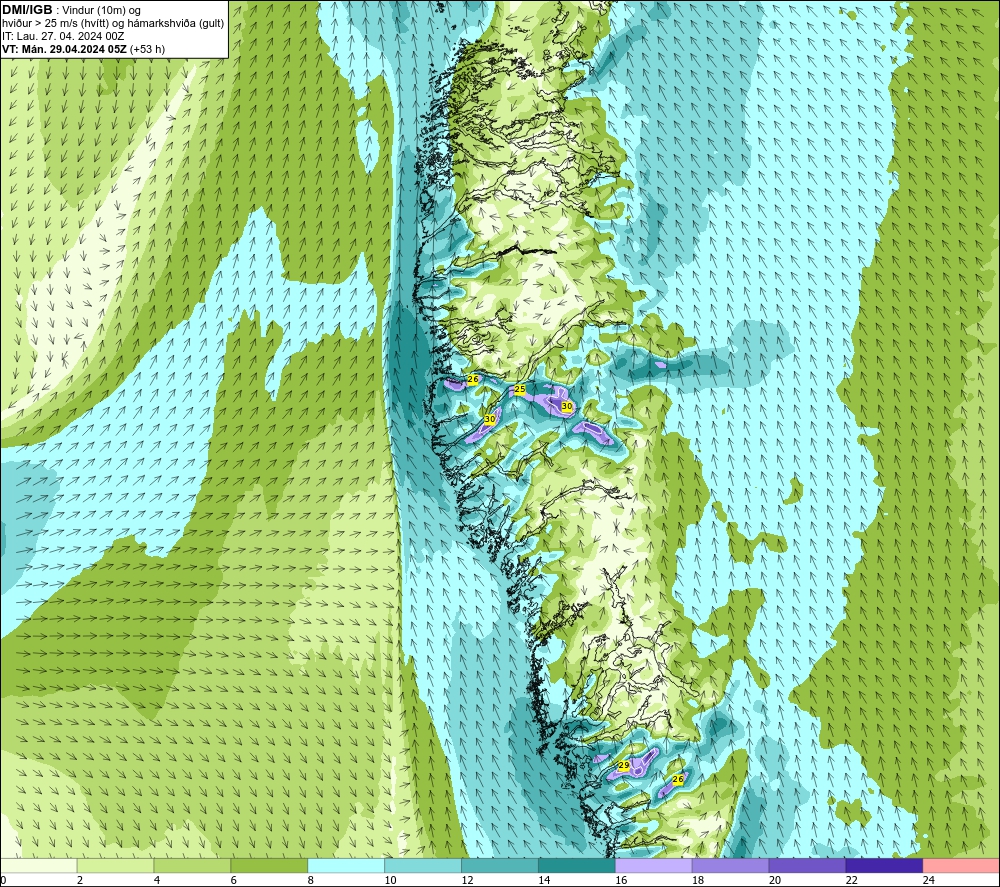Click the legend scale number 16

coord(621,880)
